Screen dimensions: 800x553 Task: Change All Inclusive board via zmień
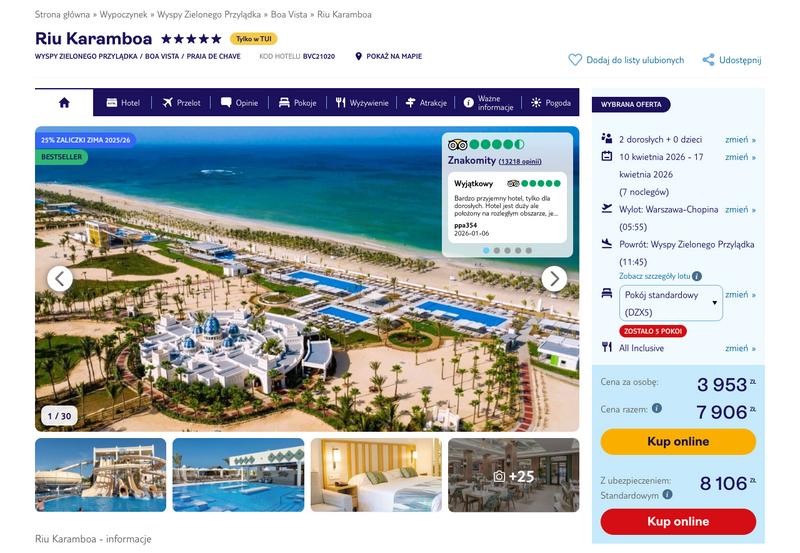pos(740,348)
